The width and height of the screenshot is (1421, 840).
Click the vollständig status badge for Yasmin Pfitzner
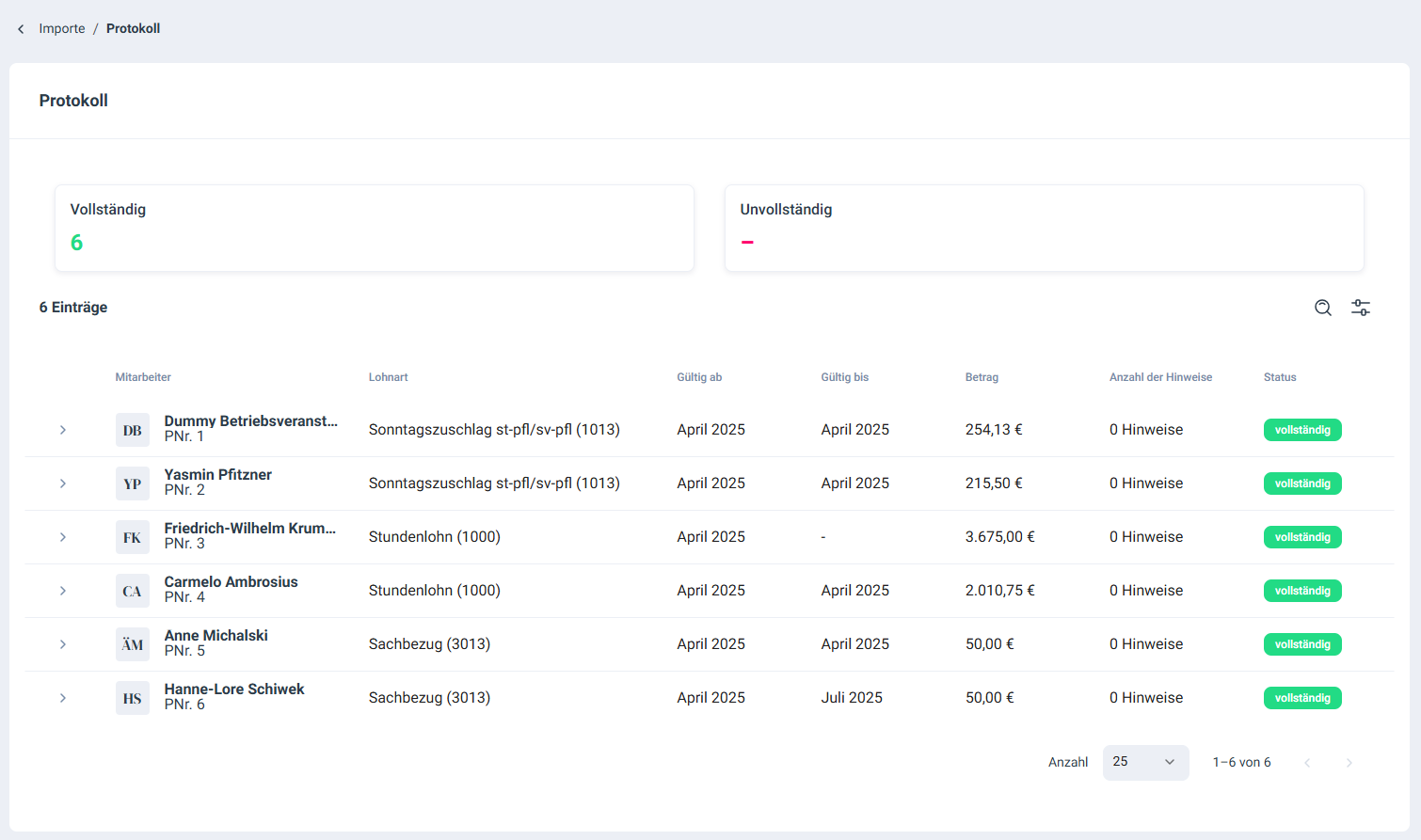(x=1301, y=483)
